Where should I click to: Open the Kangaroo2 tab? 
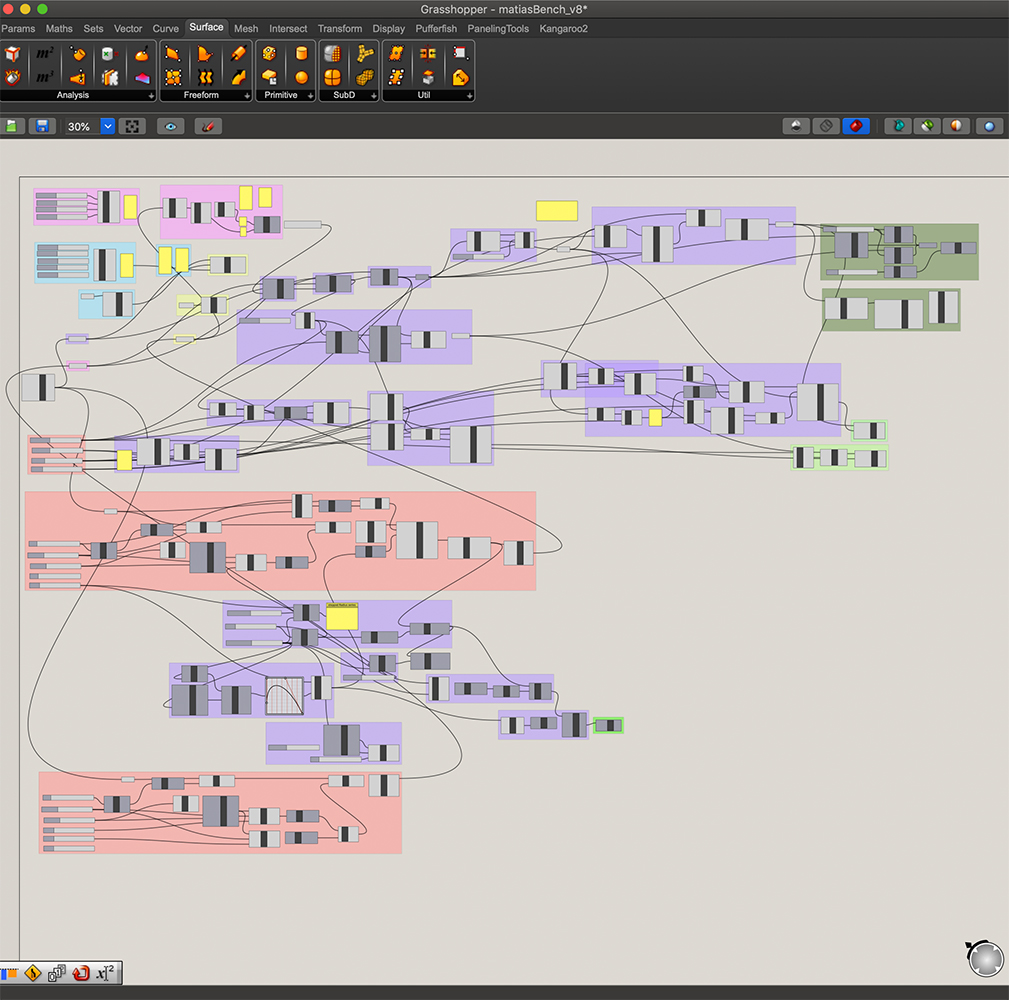pos(564,29)
